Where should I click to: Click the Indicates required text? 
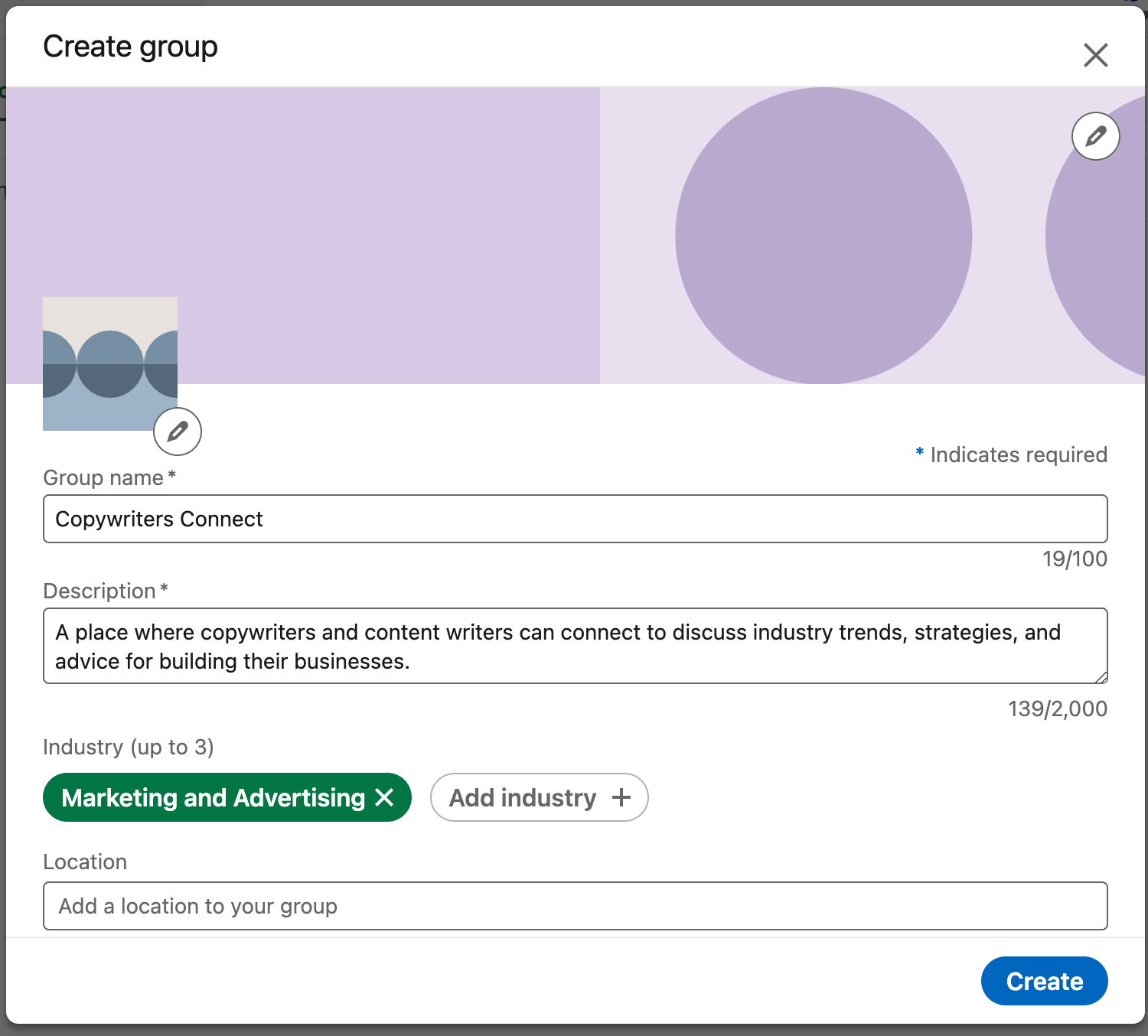[x=1010, y=454]
